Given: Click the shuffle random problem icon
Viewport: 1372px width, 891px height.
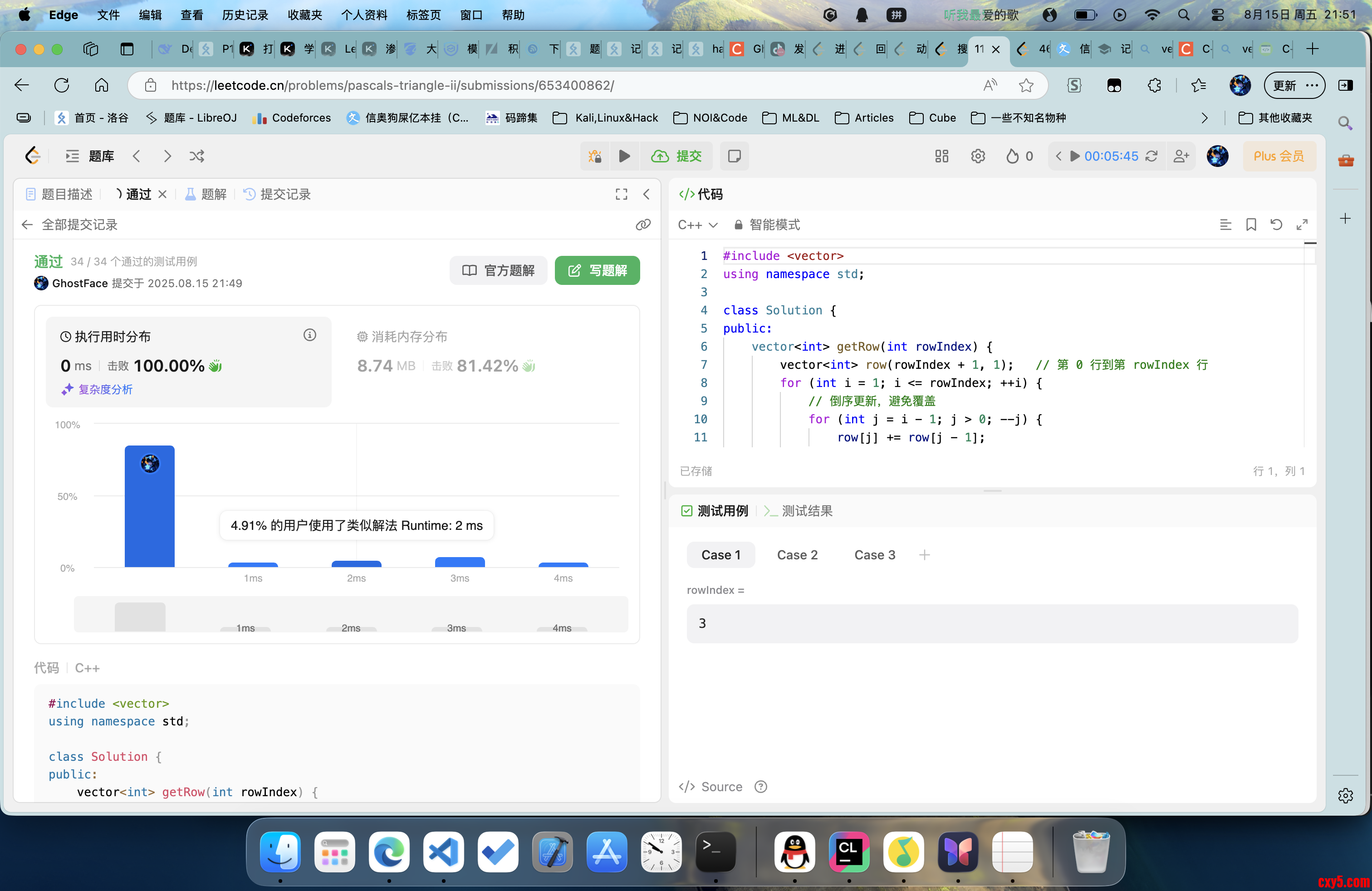Looking at the screenshot, I should click(196, 156).
